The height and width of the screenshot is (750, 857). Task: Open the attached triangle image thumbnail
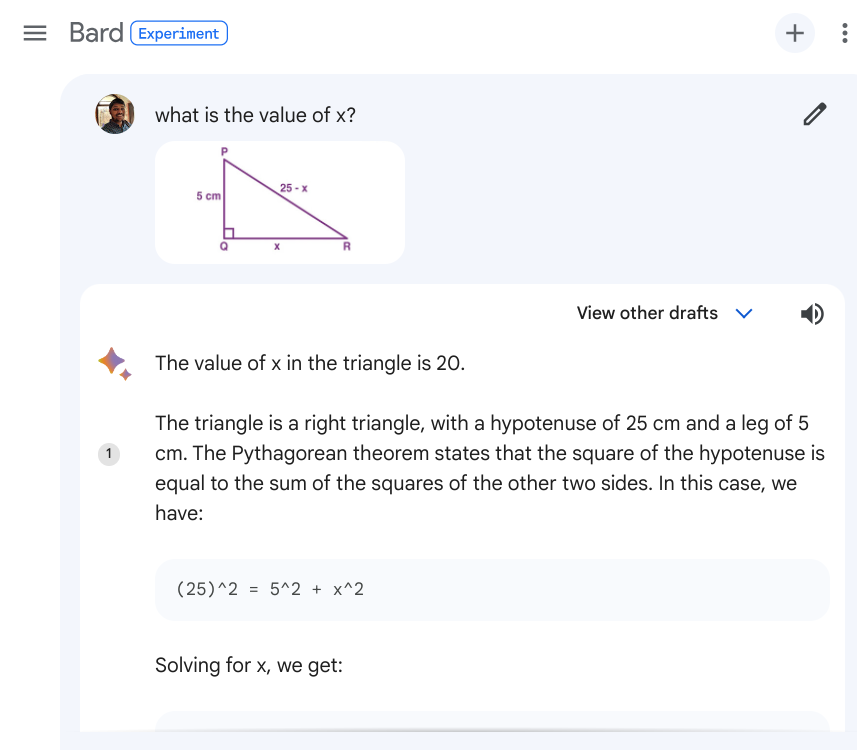tap(280, 202)
